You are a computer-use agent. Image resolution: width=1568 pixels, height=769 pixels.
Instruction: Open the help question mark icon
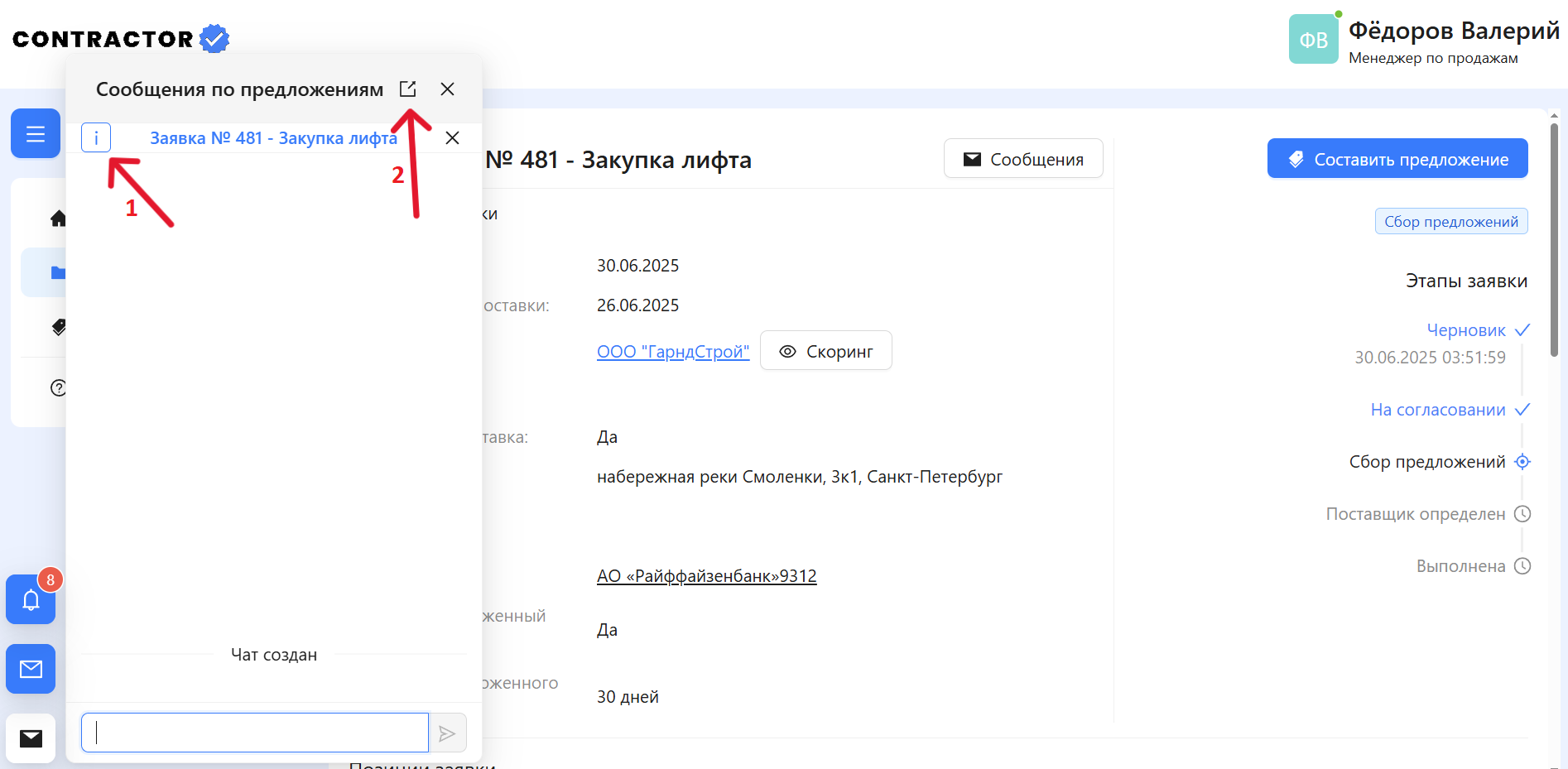coord(58,387)
